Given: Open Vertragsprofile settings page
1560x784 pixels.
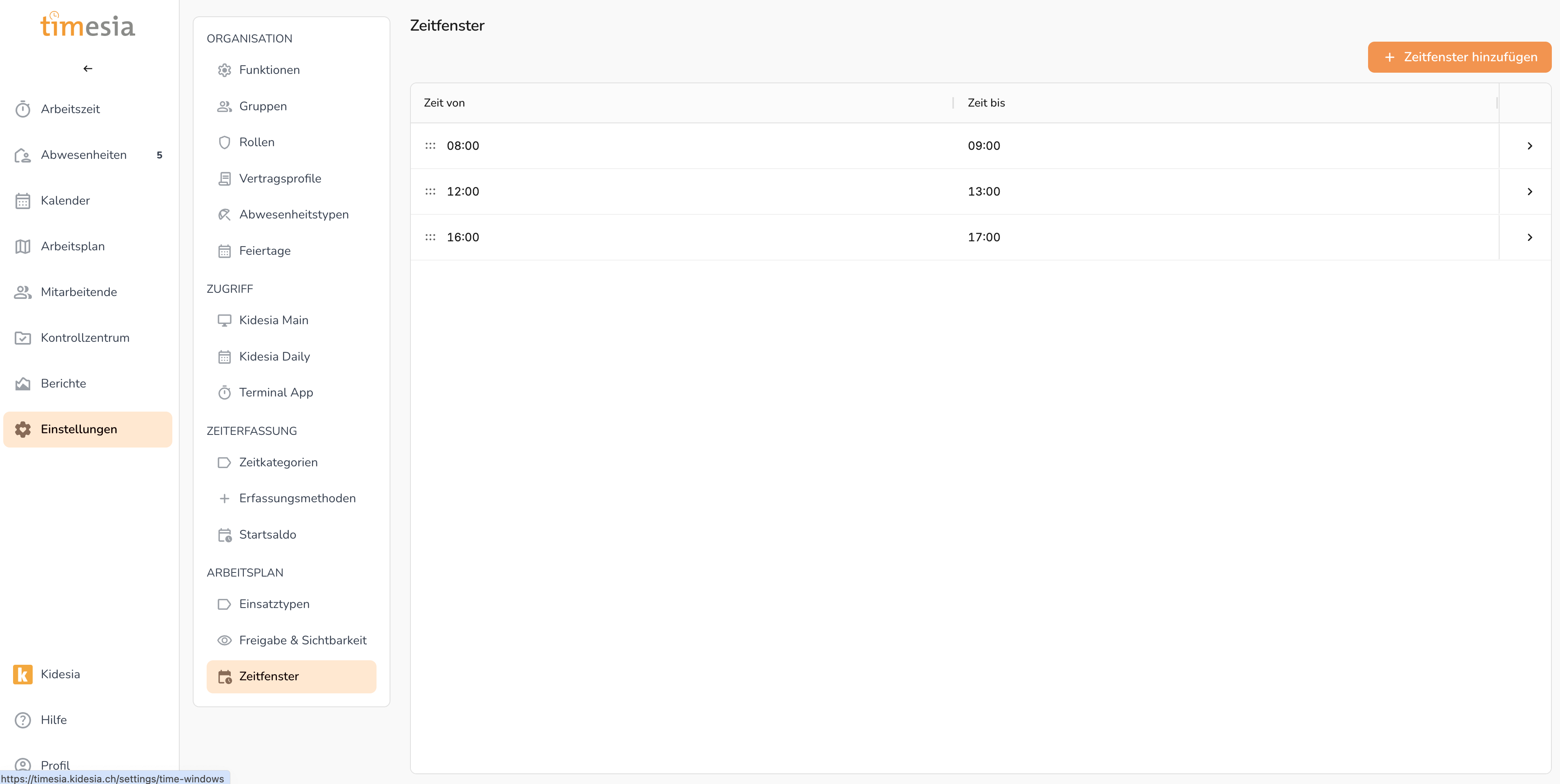Looking at the screenshot, I should (x=280, y=178).
